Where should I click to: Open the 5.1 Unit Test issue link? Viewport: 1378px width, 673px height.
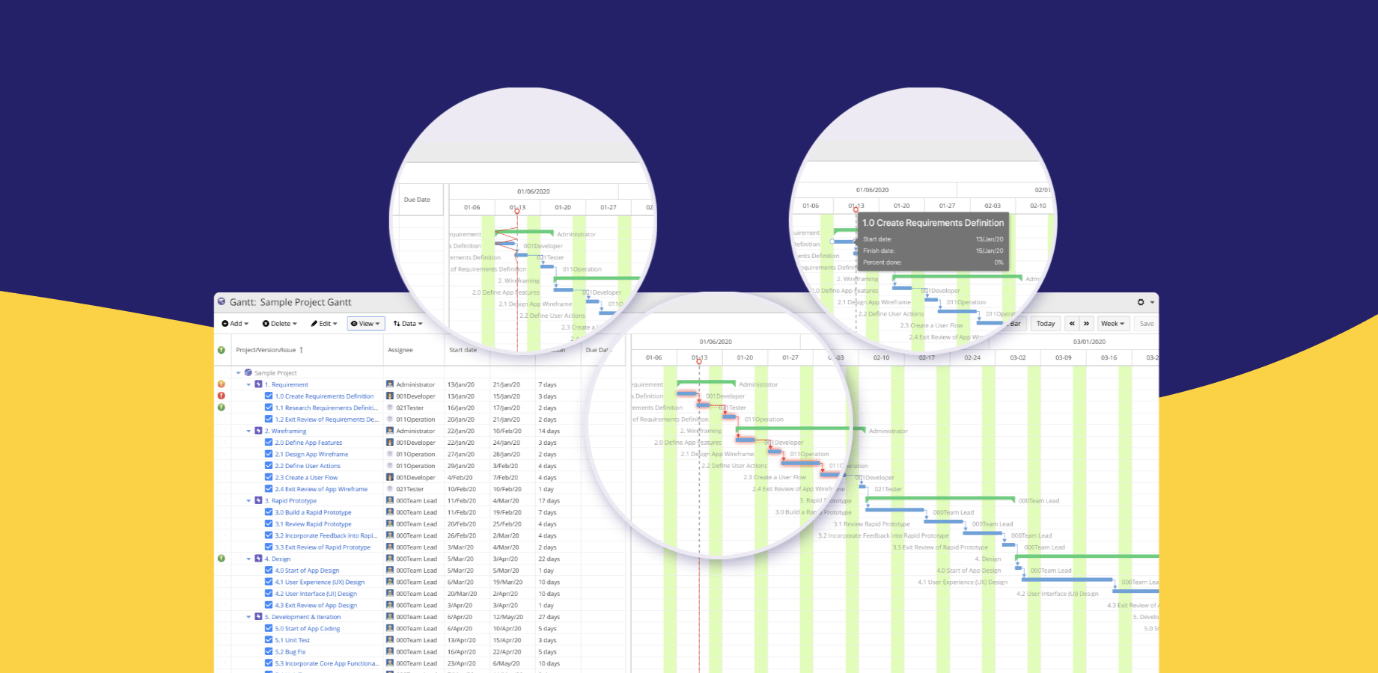(x=292, y=640)
